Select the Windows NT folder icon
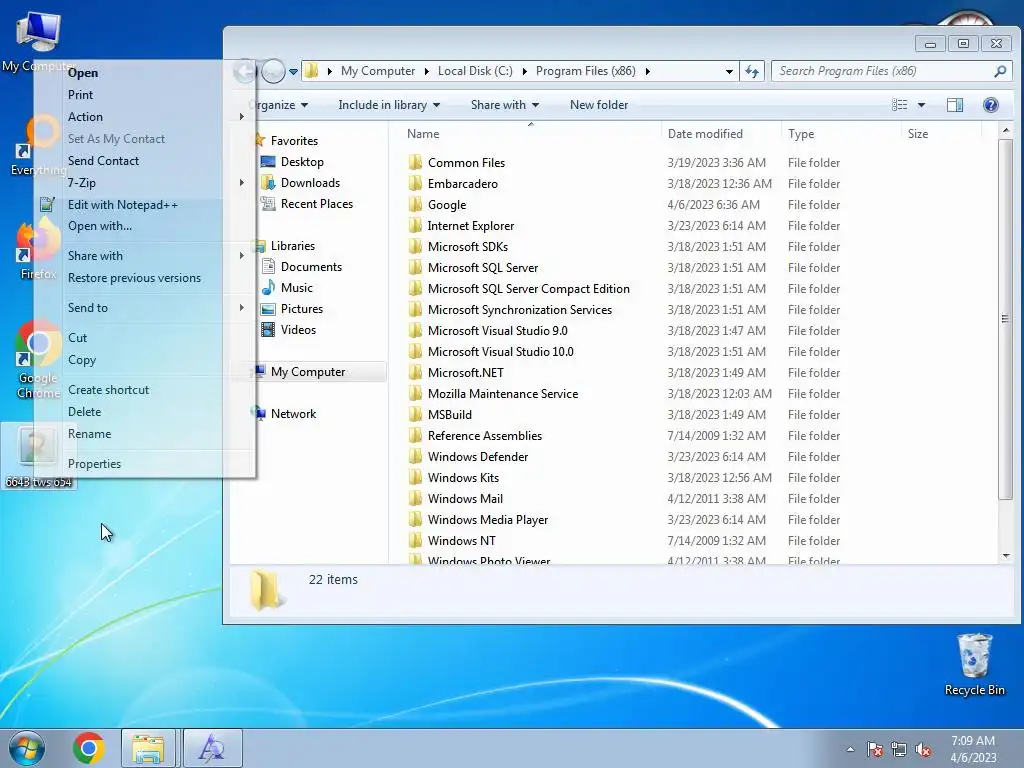Screen dimensions: 1024x768 coord(415,541)
